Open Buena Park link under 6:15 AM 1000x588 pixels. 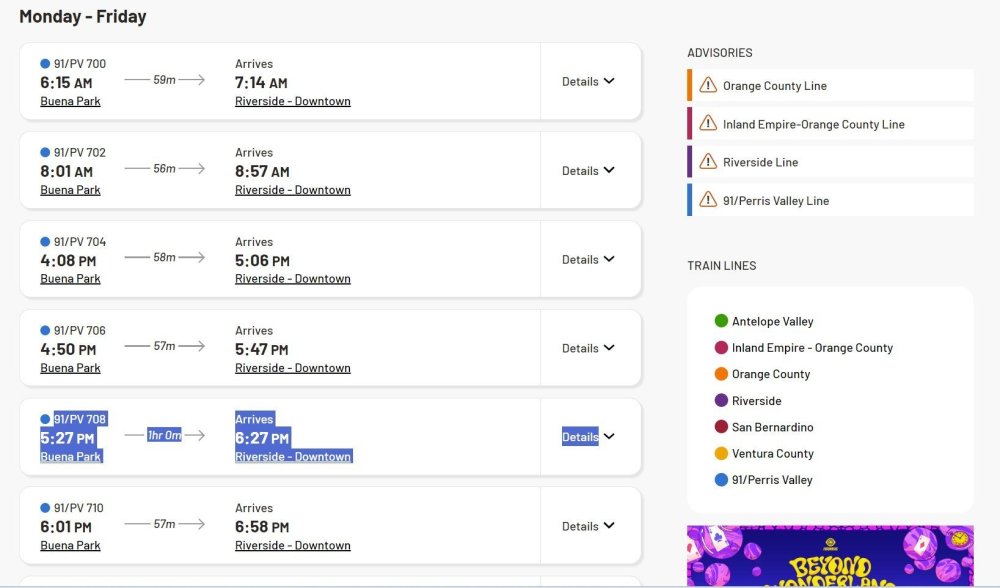tap(70, 101)
